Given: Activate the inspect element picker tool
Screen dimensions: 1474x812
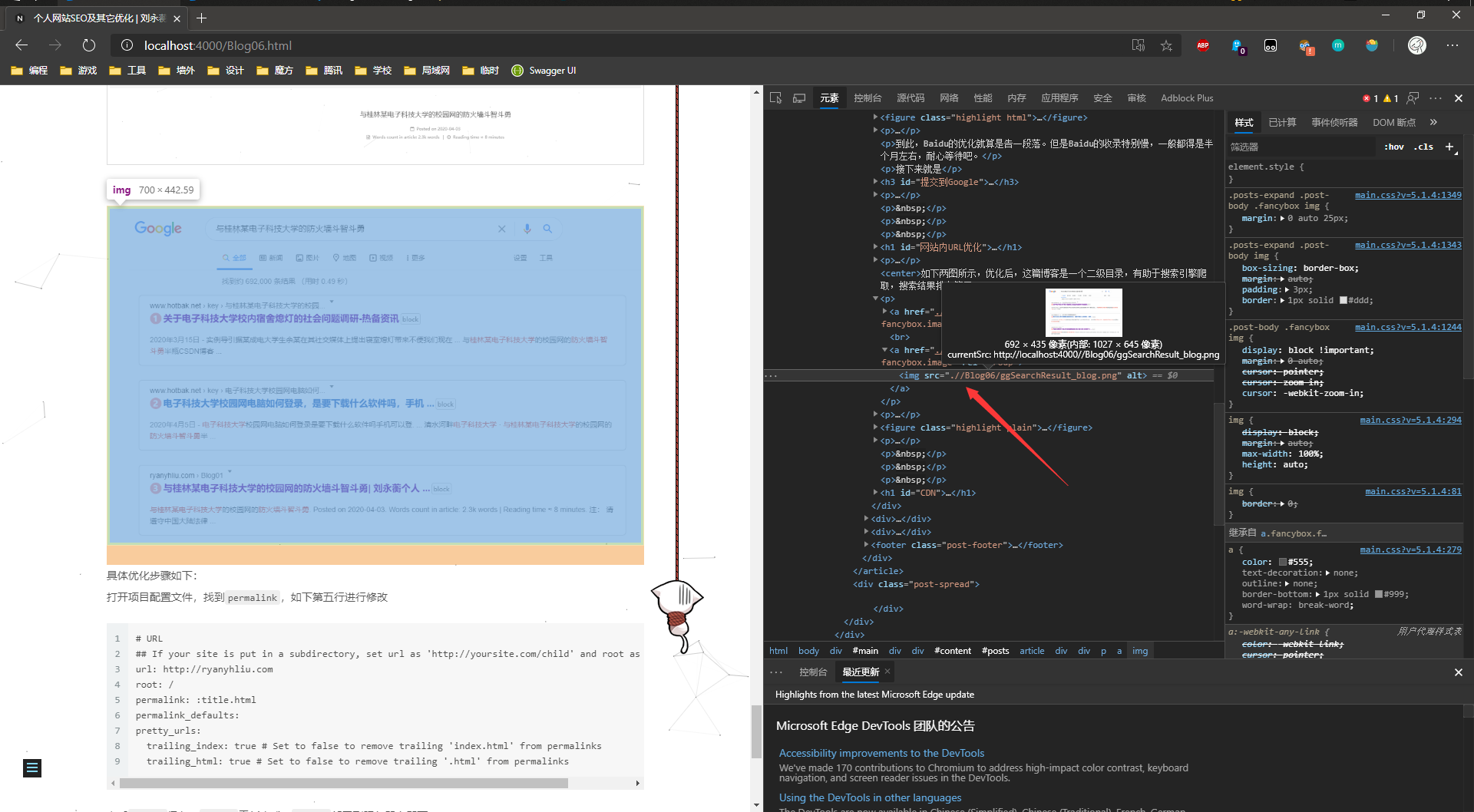Looking at the screenshot, I should coord(776,98).
